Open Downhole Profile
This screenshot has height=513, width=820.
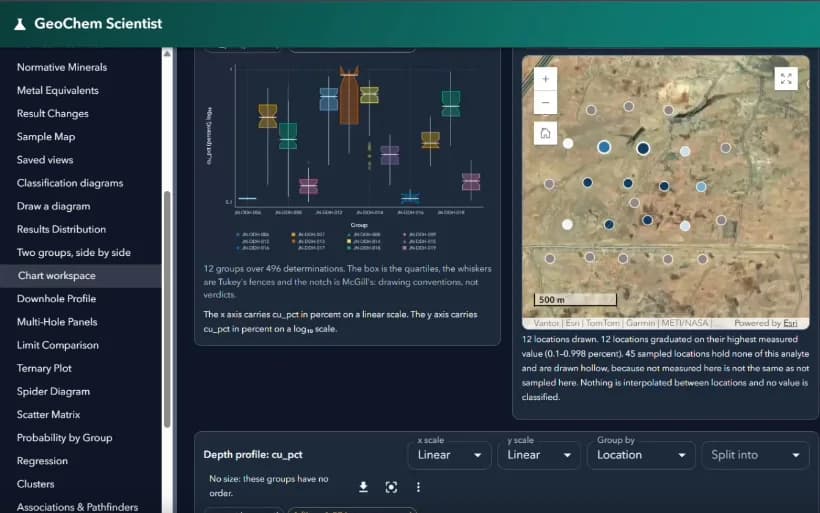[x=56, y=299]
